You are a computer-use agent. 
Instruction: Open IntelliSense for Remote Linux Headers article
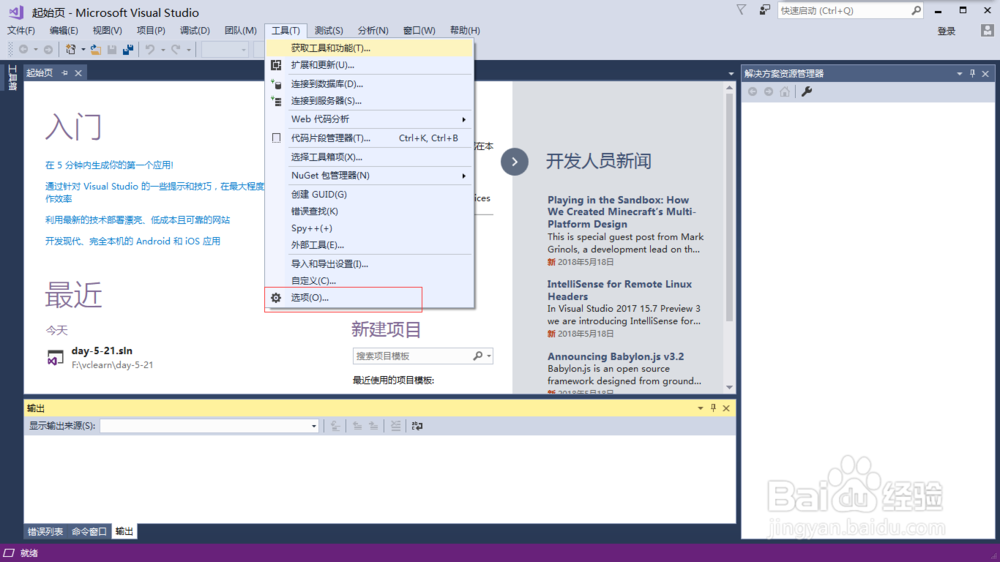[x=619, y=290]
